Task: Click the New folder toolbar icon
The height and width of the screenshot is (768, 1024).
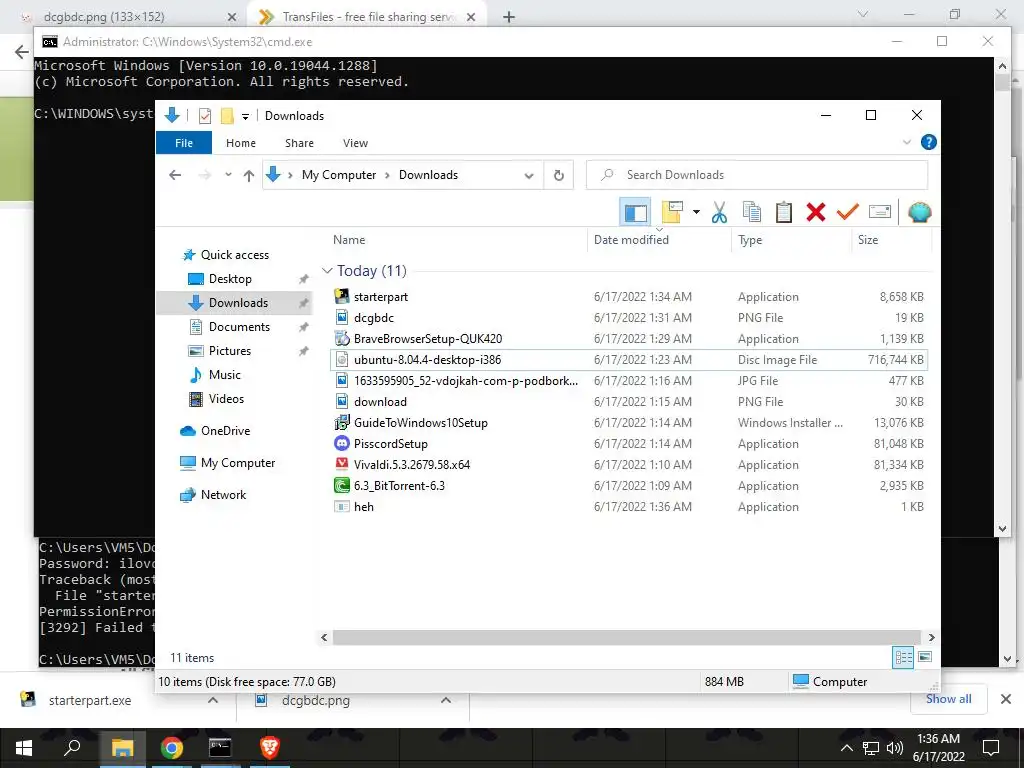Action: click(x=672, y=212)
